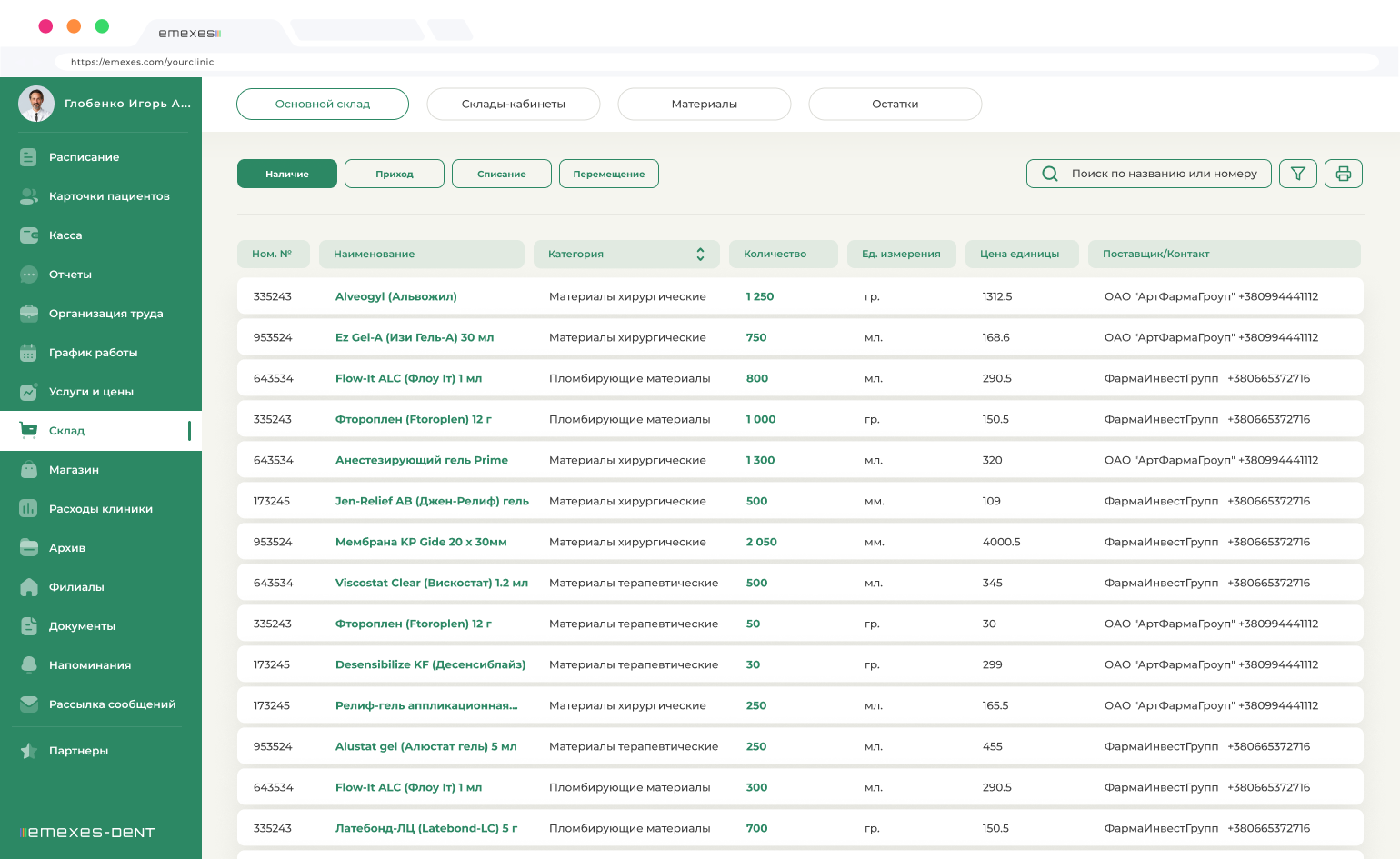Click the Филиалы house icon
The height and width of the screenshot is (859, 1400).
(x=29, y=587)
